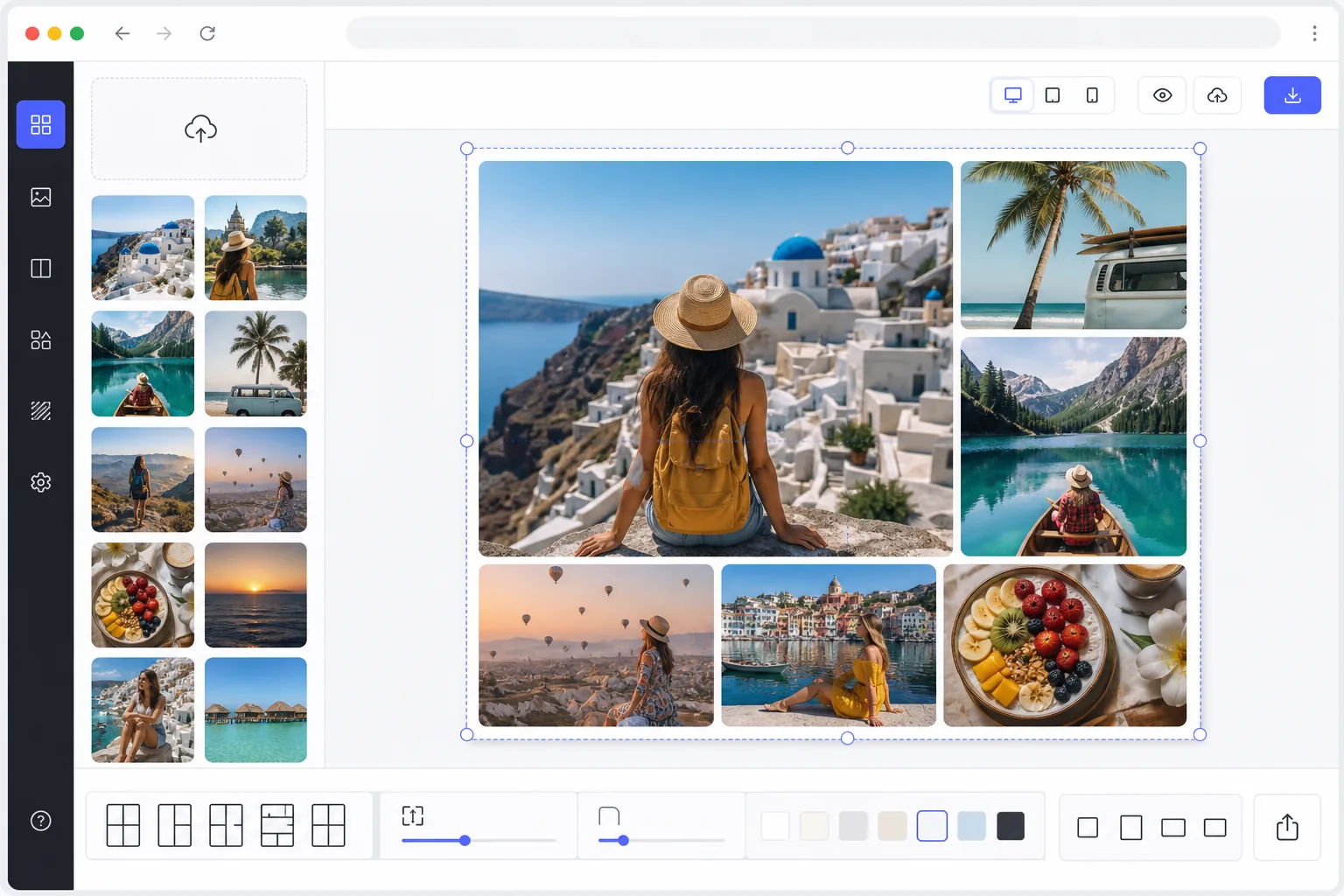Click the bottom-right selection handle of collage
The image size is (1344, 896).
coord(1200,734)
